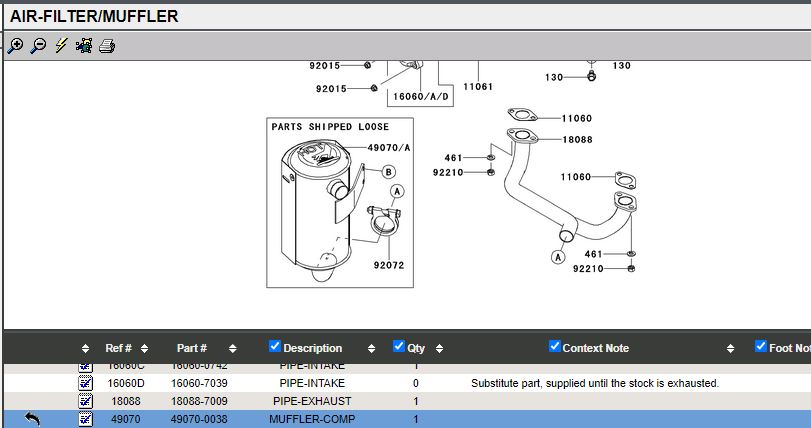This screenshot has width=811, height=428.
Task: Click the 18088 callout label in diagram
Action: (577, 141)
